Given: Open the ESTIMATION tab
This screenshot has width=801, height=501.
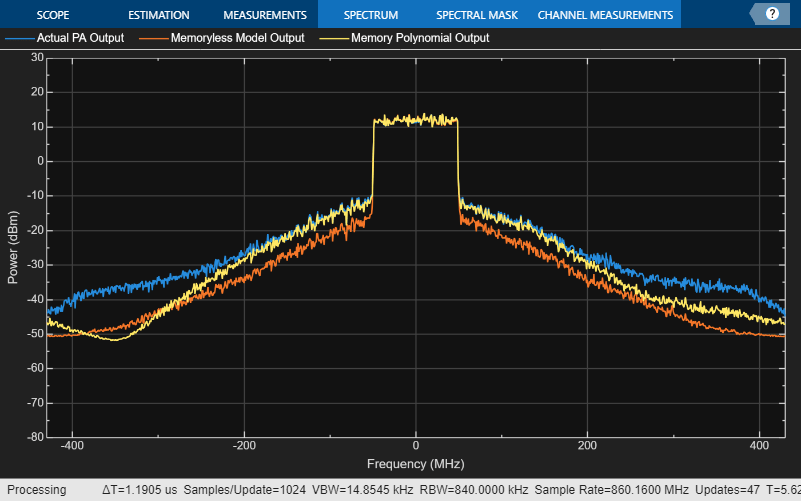Looking at the screenshot, I should [158, 15].
